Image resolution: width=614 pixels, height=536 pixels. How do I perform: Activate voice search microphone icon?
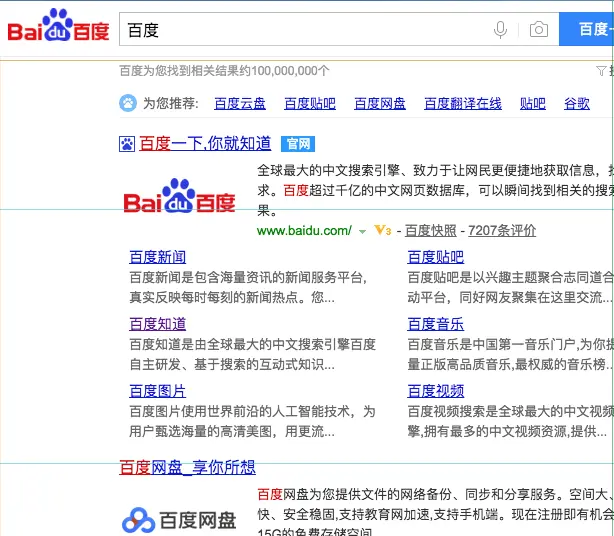point(500,30)
